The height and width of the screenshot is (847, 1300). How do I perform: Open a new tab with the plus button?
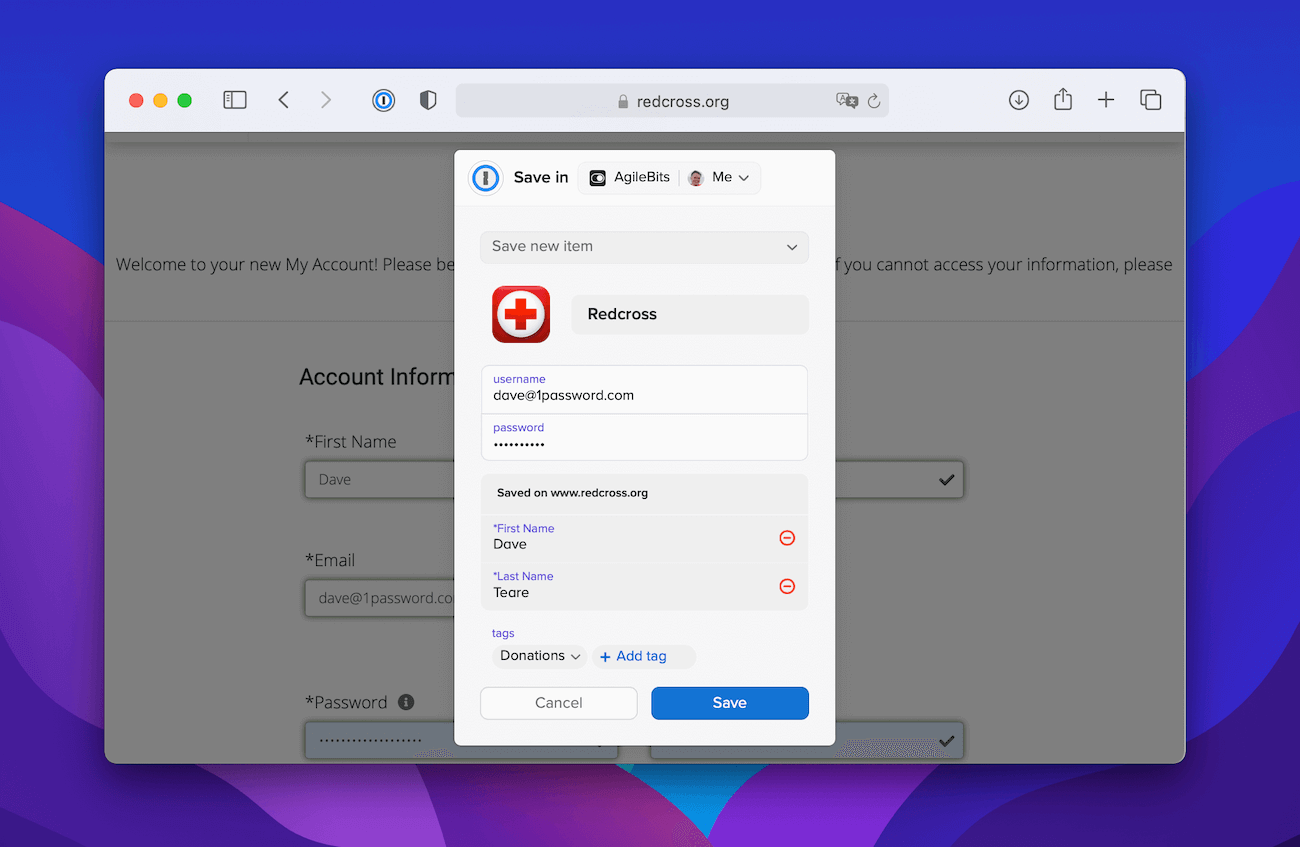click(1106, 100)
